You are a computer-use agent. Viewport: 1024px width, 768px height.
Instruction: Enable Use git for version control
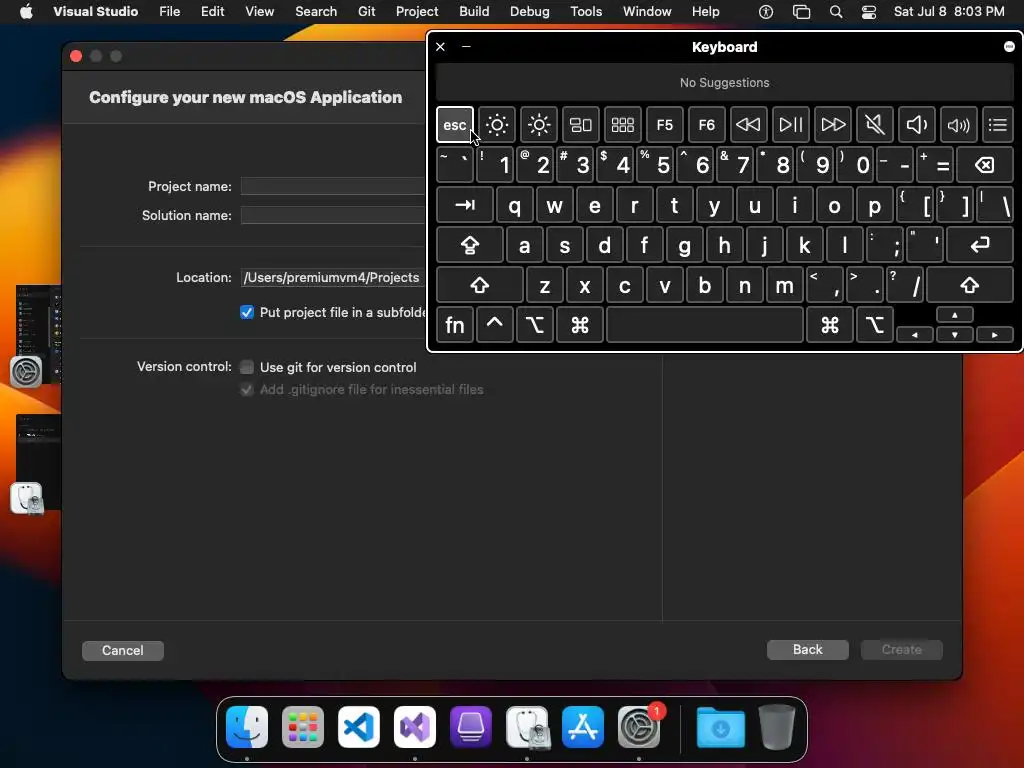[247, 367]
